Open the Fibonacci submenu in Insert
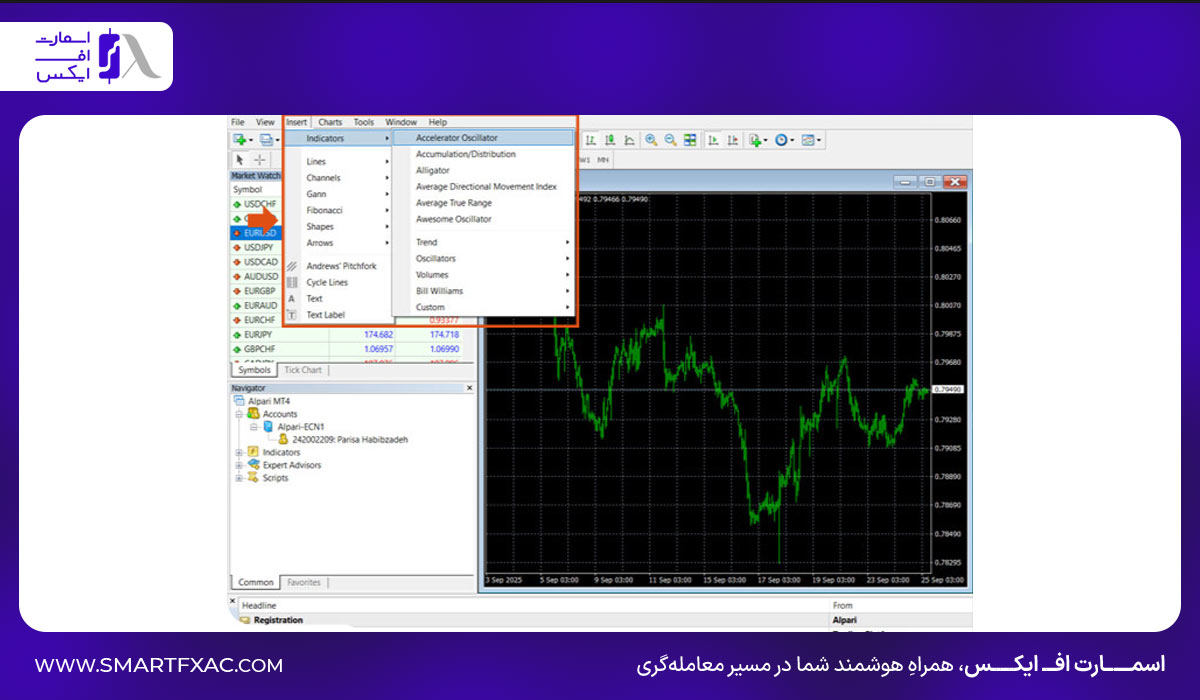 (338, 210)
